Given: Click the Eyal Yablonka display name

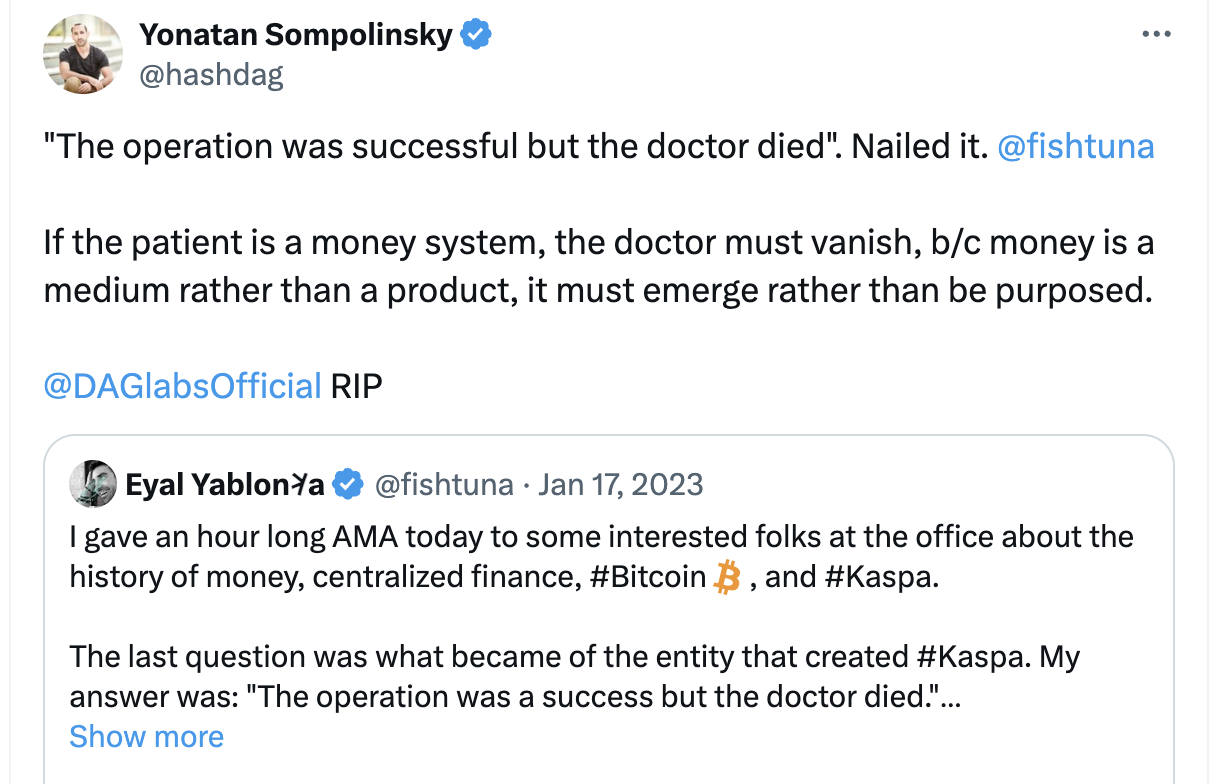Looking at the screenshot, I should pyautogui.click(x=225, y=485).
